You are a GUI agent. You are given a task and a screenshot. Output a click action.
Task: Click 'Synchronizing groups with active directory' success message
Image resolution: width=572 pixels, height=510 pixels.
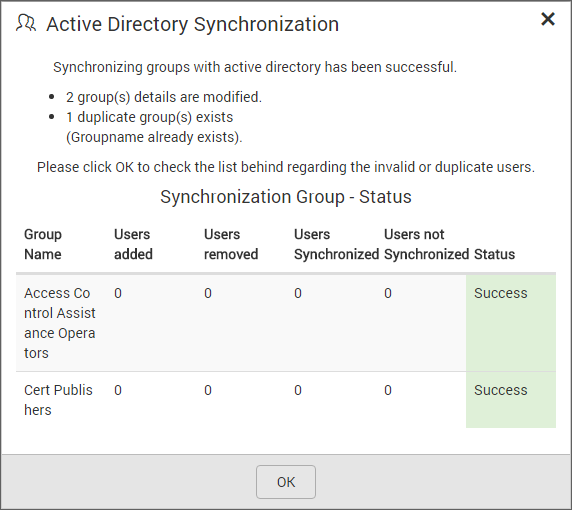click(255, 67)
